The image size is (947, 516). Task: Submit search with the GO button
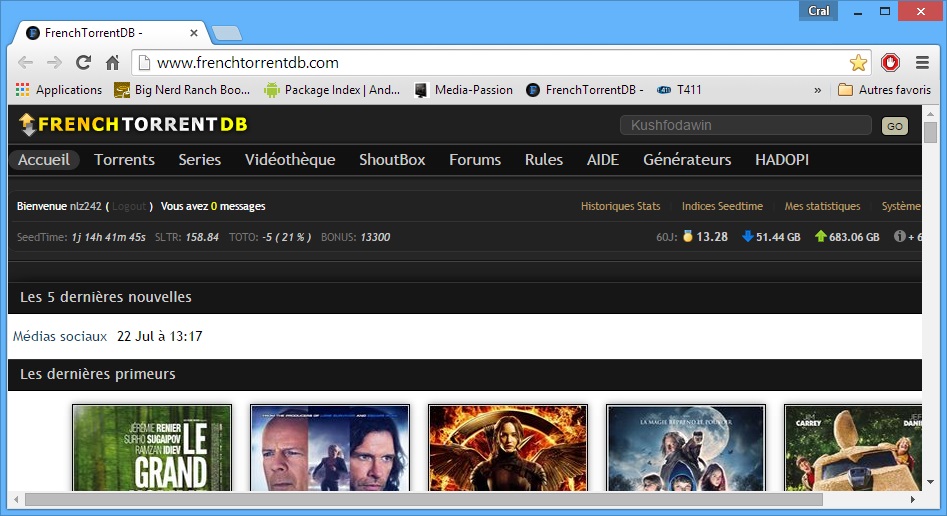point(894,126)
